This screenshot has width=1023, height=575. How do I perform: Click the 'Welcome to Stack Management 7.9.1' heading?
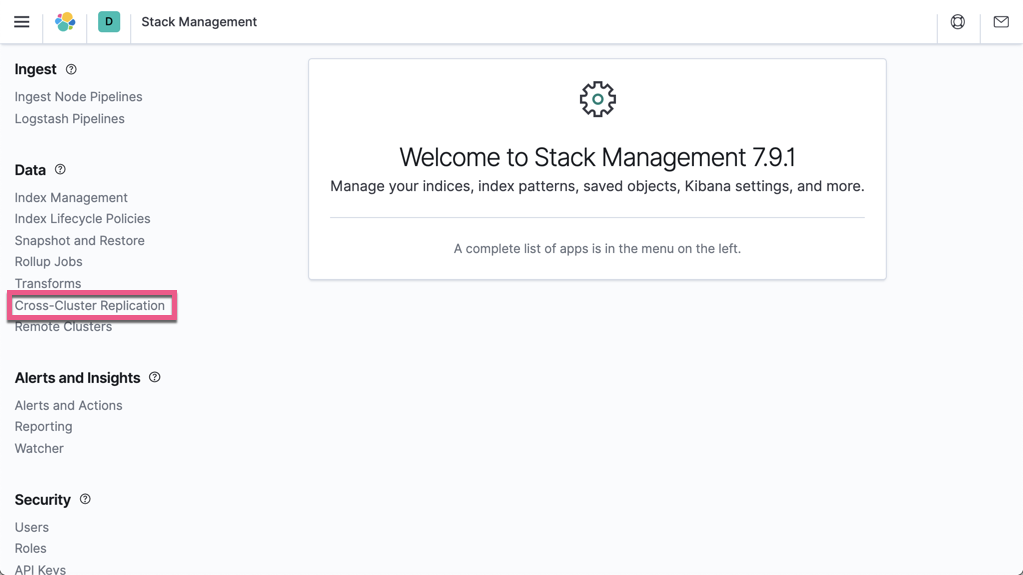tap(597, 157)
